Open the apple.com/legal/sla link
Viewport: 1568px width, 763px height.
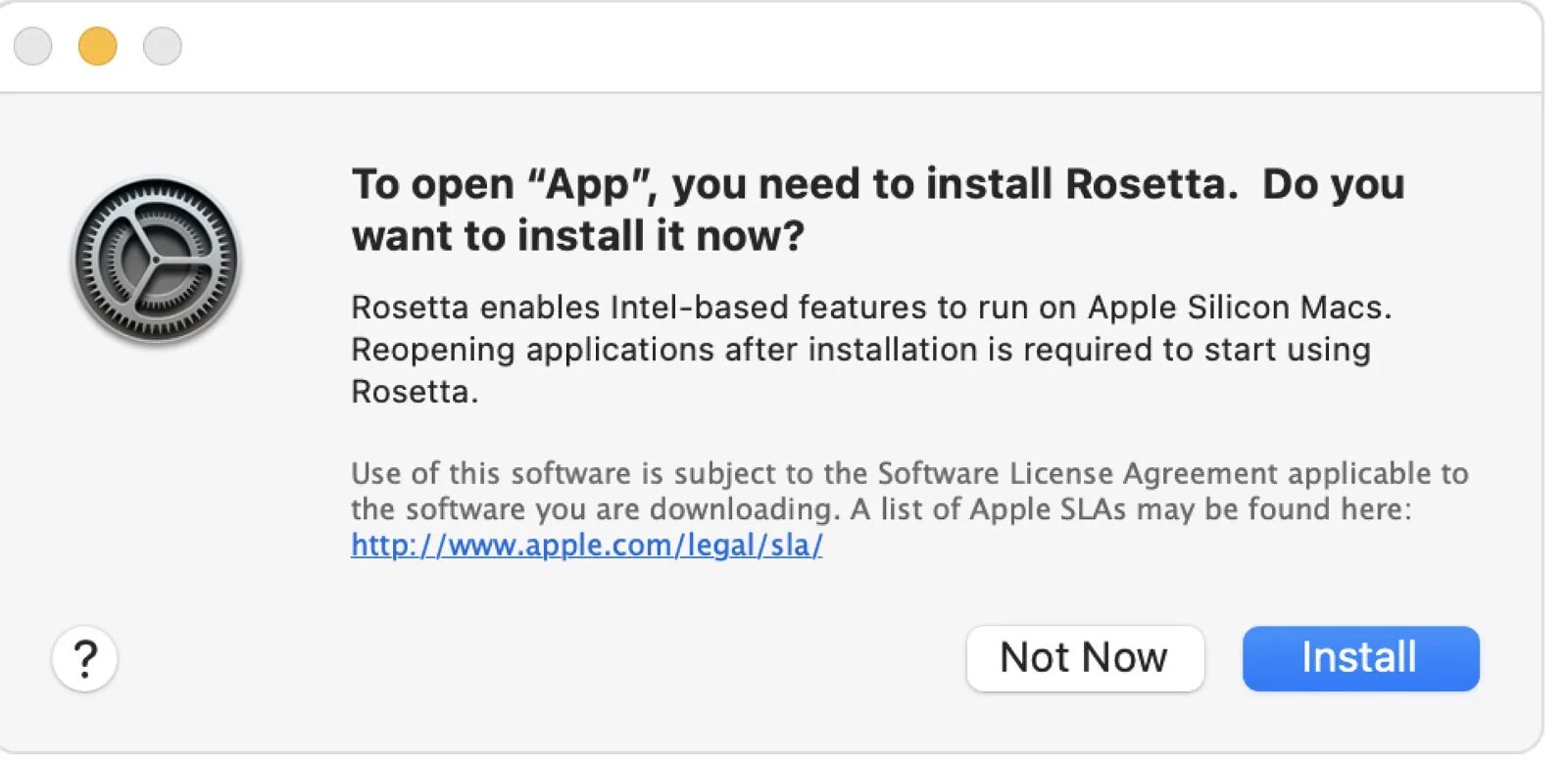click(586, 545)
